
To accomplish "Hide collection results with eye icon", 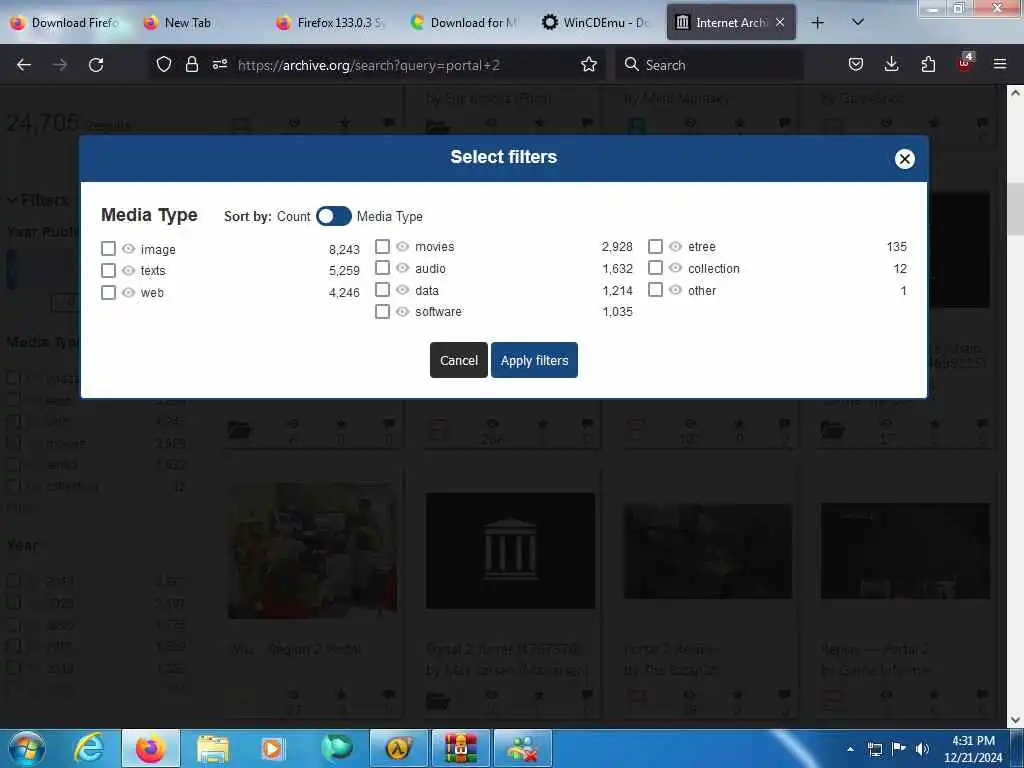I will click(675, 268).
